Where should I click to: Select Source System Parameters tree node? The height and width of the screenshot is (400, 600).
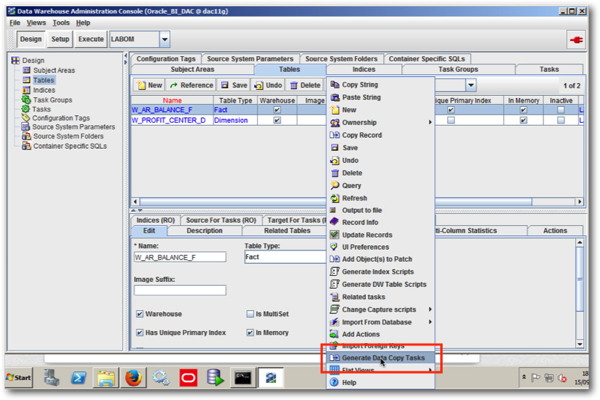[73, 127]
